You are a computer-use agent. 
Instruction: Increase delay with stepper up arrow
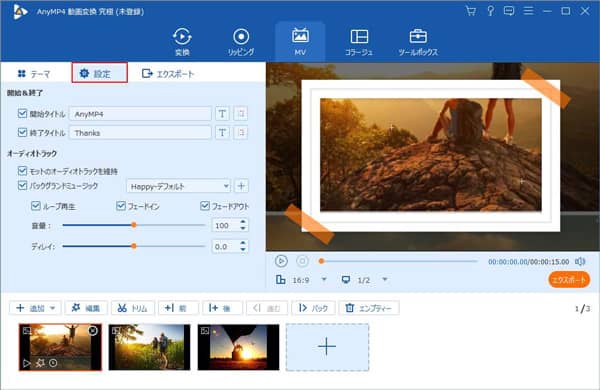click(x=243, y=243)
